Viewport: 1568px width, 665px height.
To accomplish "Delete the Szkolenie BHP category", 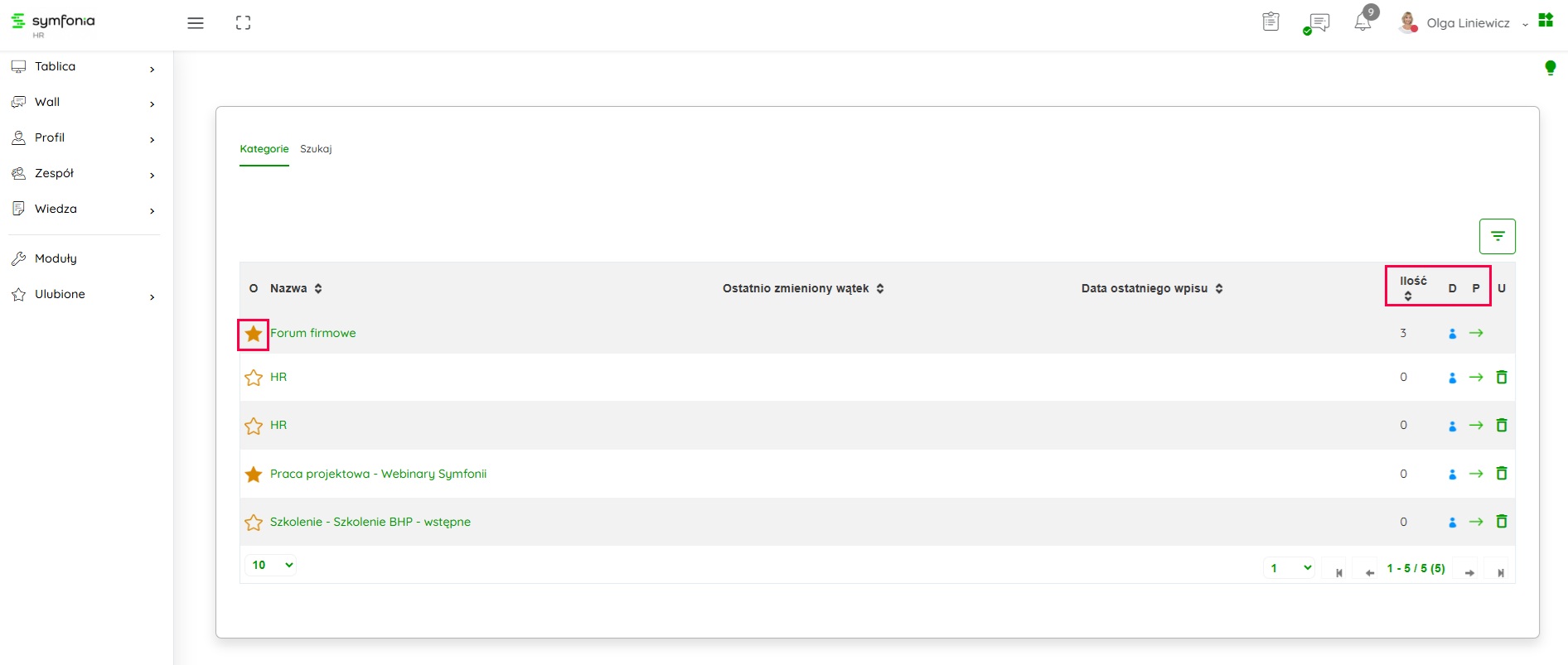I will (x=1501, y=522).
